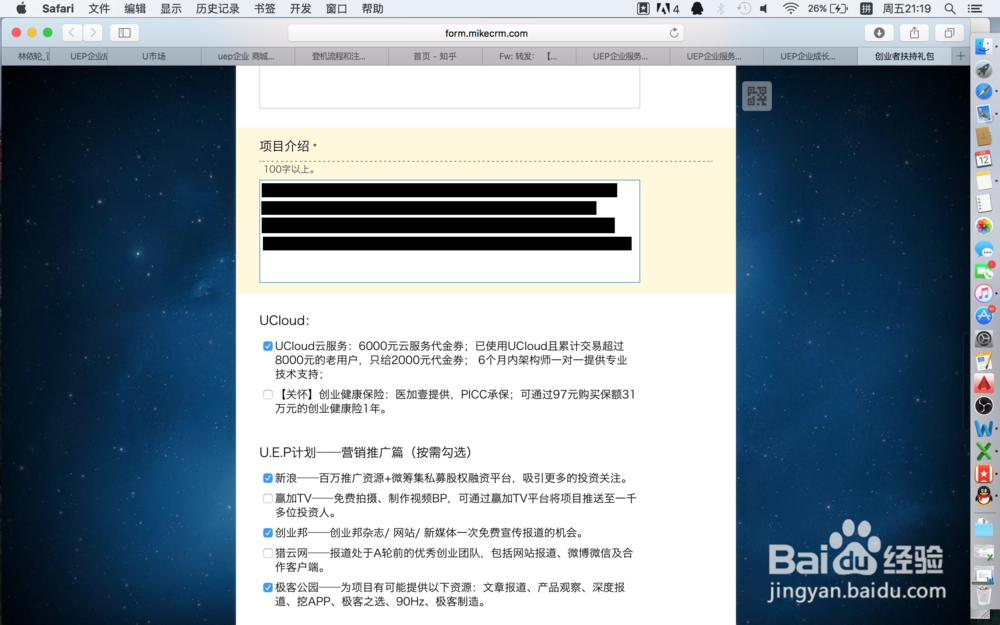This screenshot has width=1000, height=625.
Task: Open Notes in the Dock
Action: point(983,180)
